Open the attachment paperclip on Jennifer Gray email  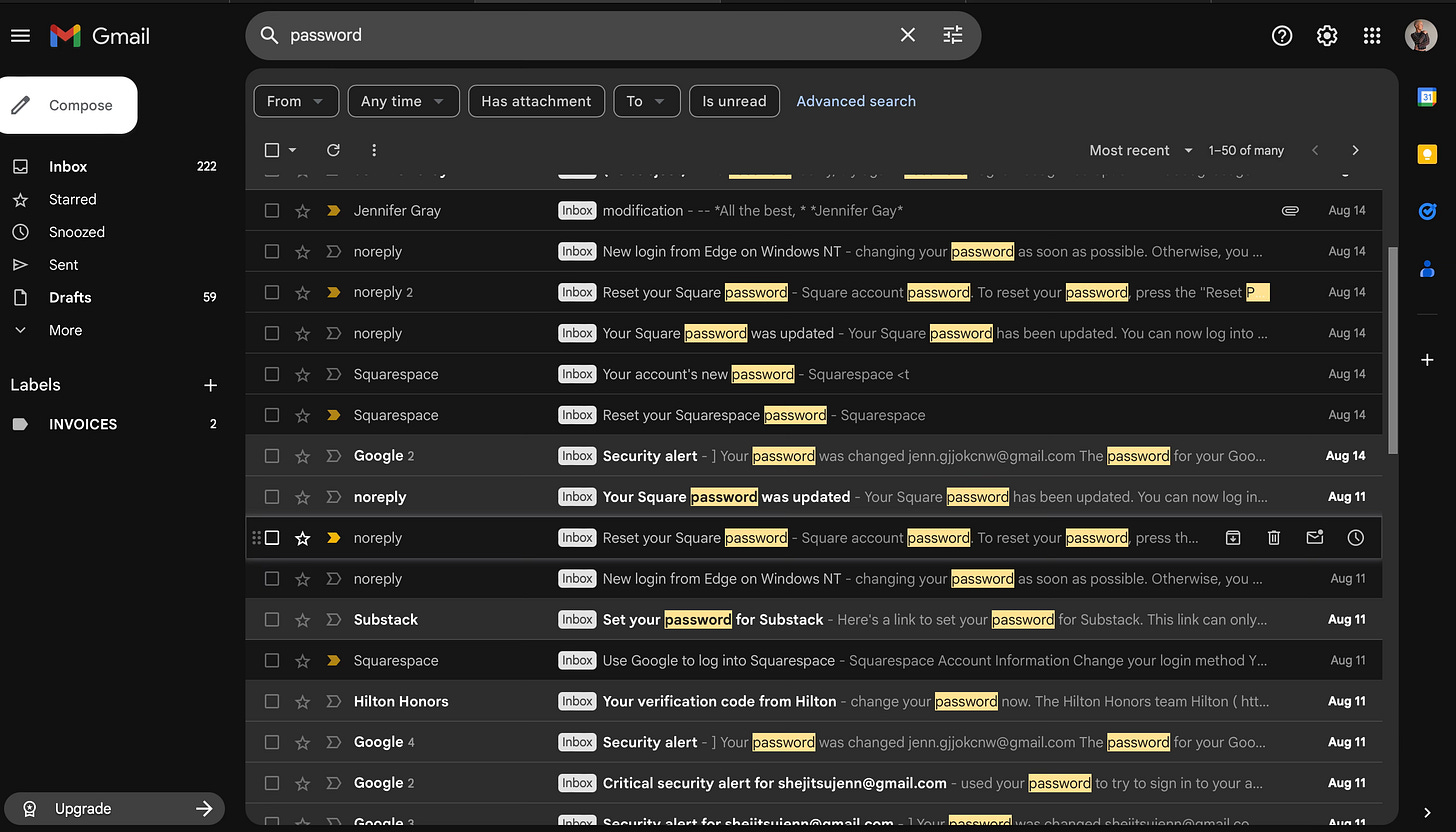(1290, 211)
